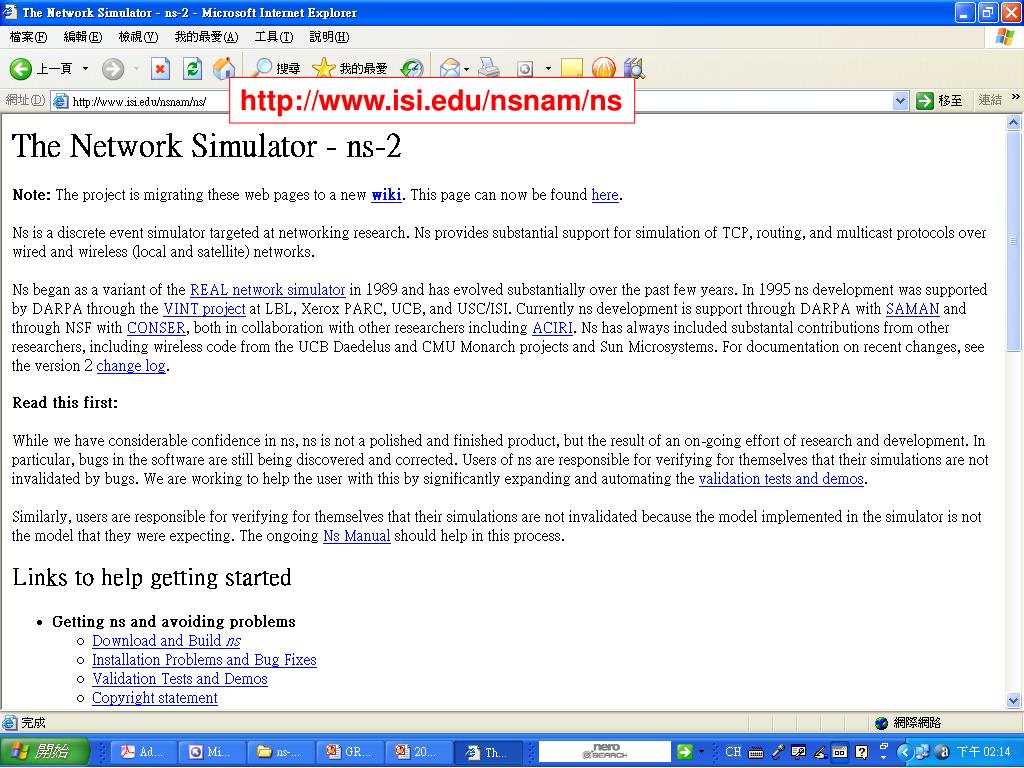The height and width of the screenshot is (768, 1024).
Task: Switch to the '20...' taskbar item
Action: tap(421, 752)
